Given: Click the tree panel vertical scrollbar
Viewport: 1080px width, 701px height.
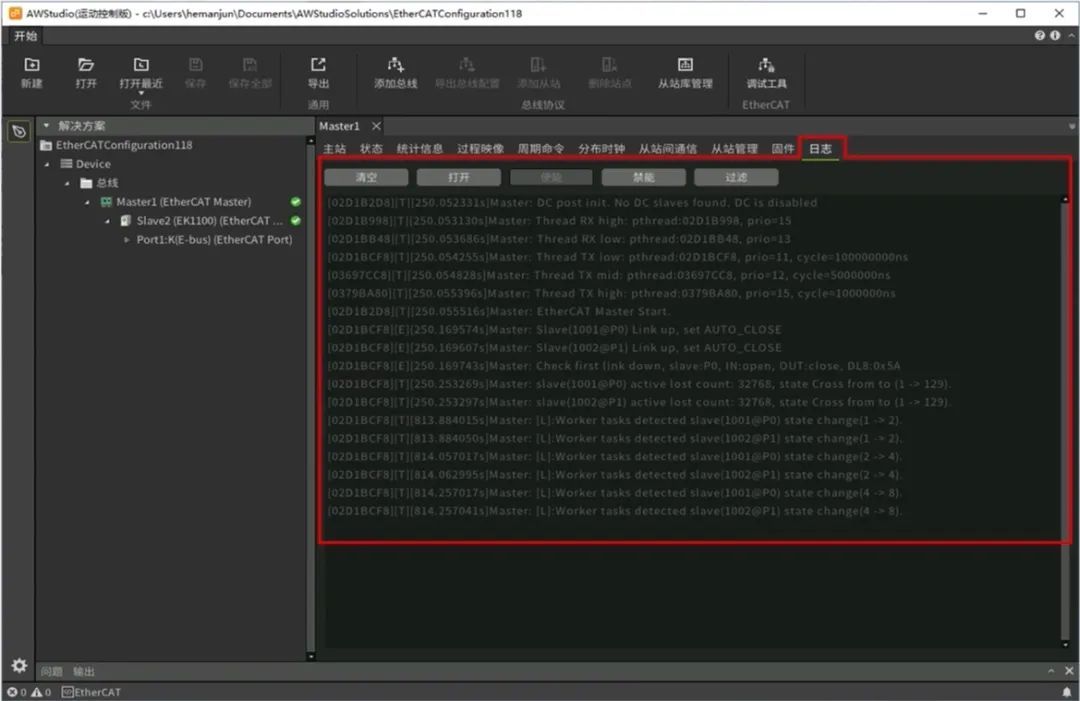Looking at the screenshot, I should pyautogui.click(x=311, y=397).
